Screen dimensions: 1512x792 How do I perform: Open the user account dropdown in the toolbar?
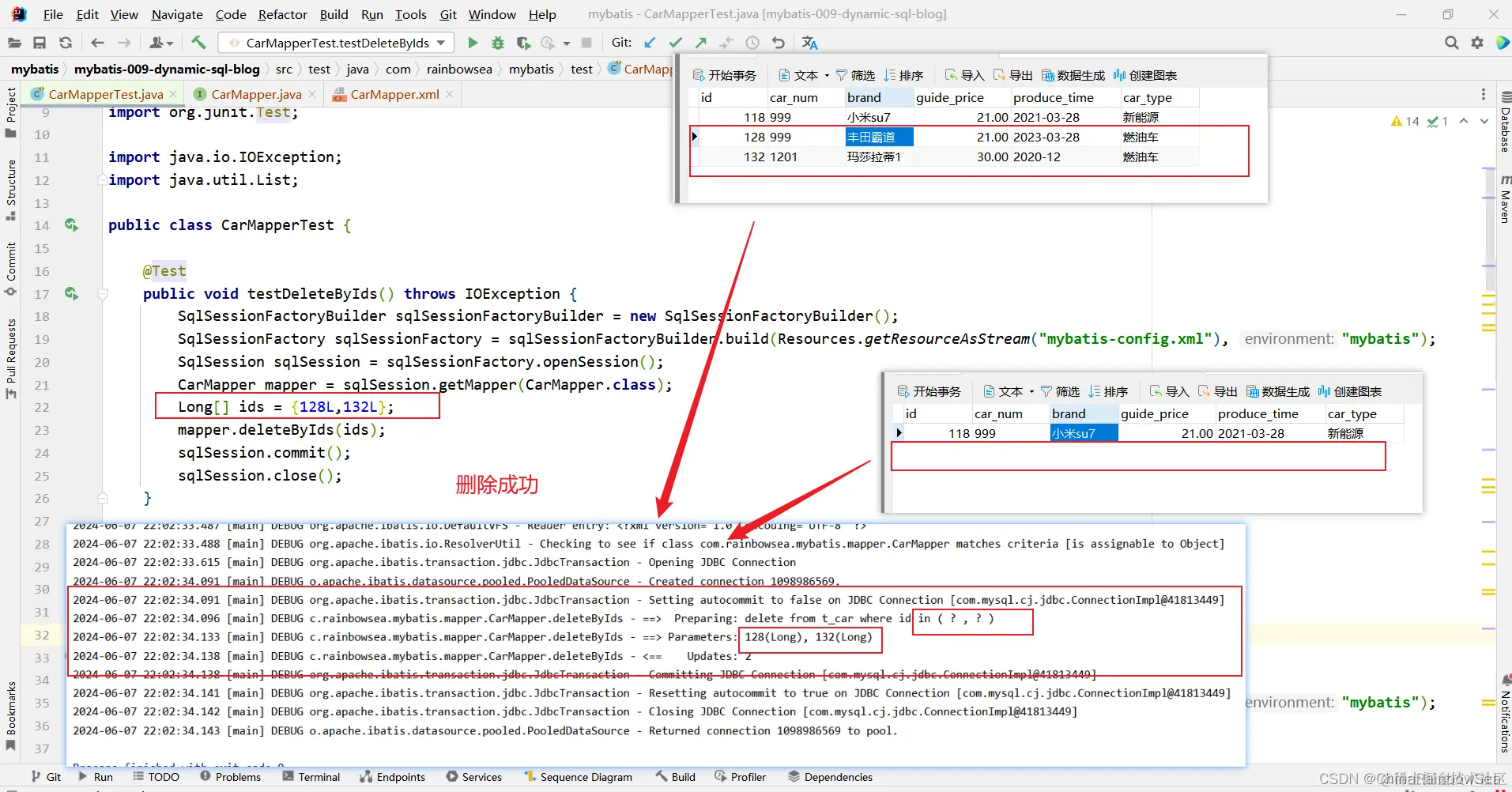[x=160, y=43]
